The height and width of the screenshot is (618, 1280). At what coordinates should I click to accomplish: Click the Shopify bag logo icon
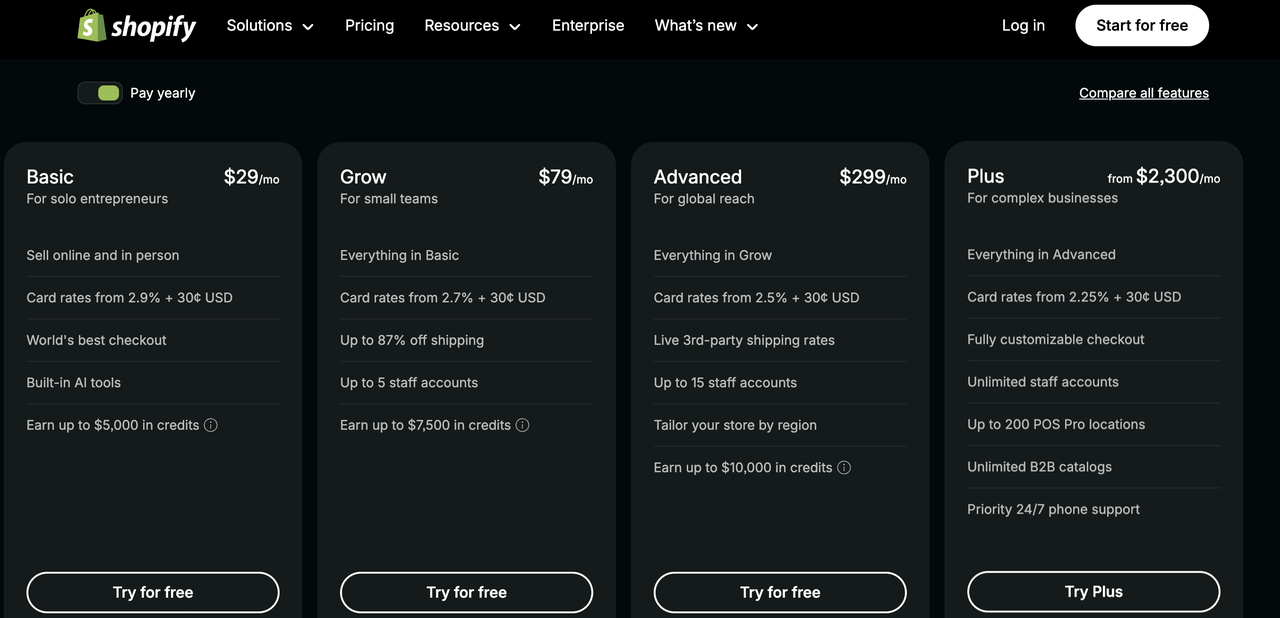[91, 26]
